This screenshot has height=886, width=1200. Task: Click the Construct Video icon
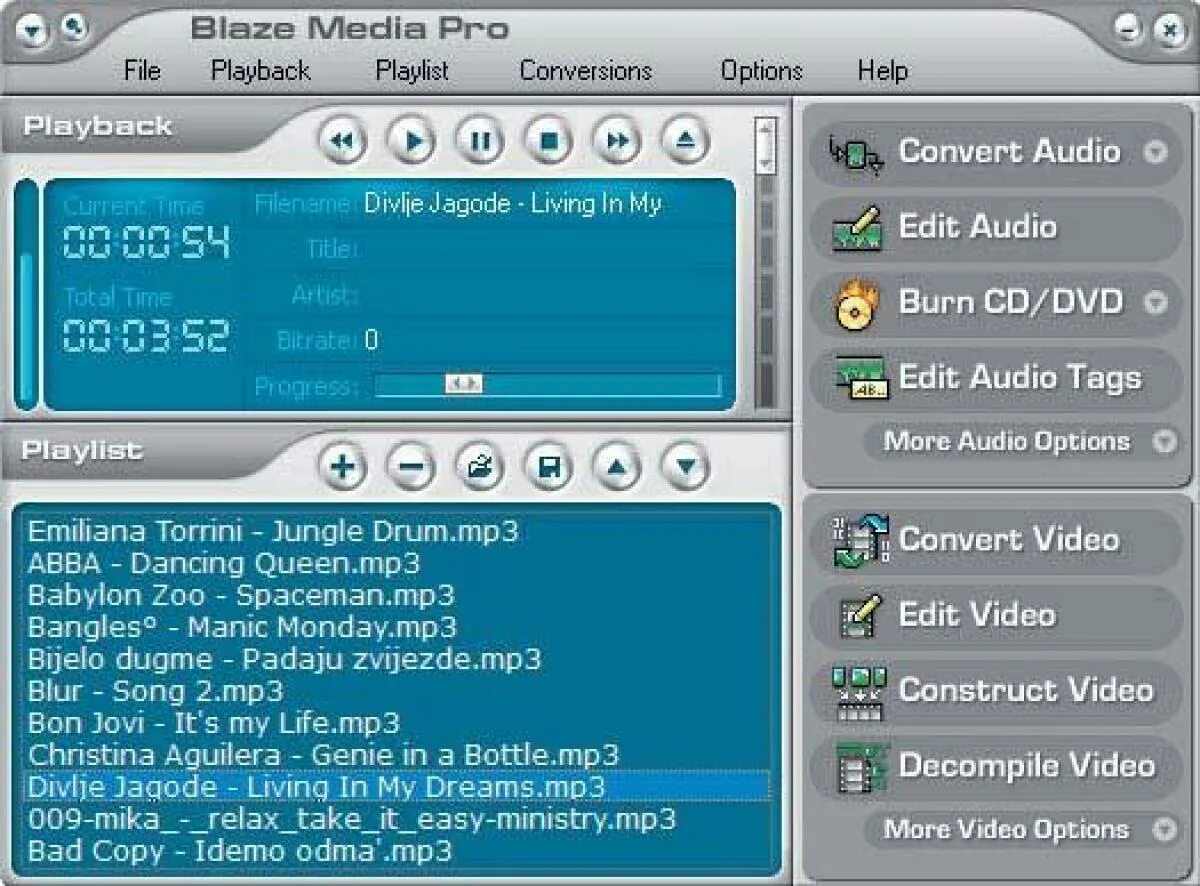(x=860, y=692)
